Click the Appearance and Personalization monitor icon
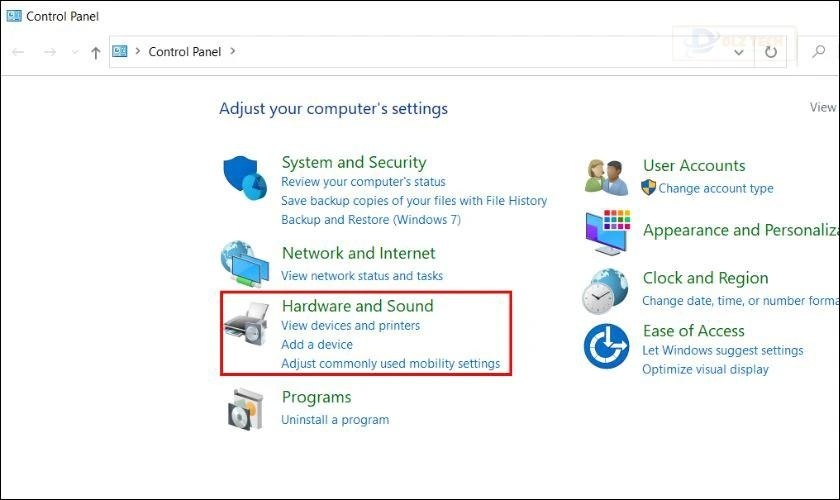 [x=607, y=232]
